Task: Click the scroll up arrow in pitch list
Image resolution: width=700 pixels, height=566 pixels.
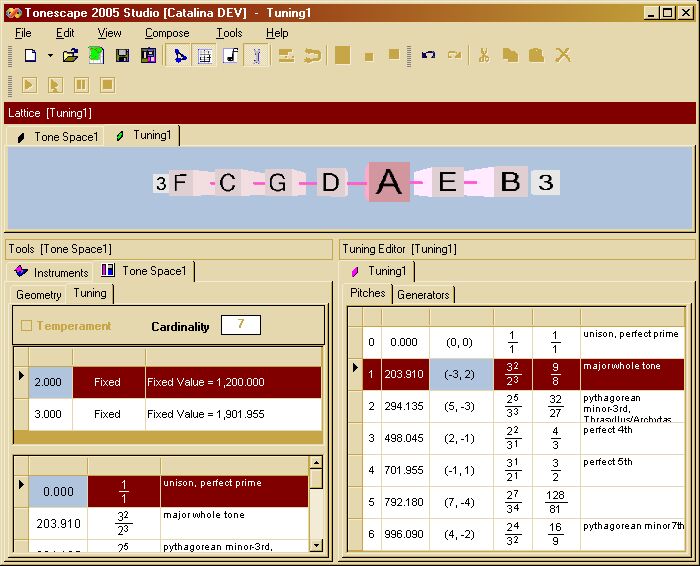Action: (316, 462)
